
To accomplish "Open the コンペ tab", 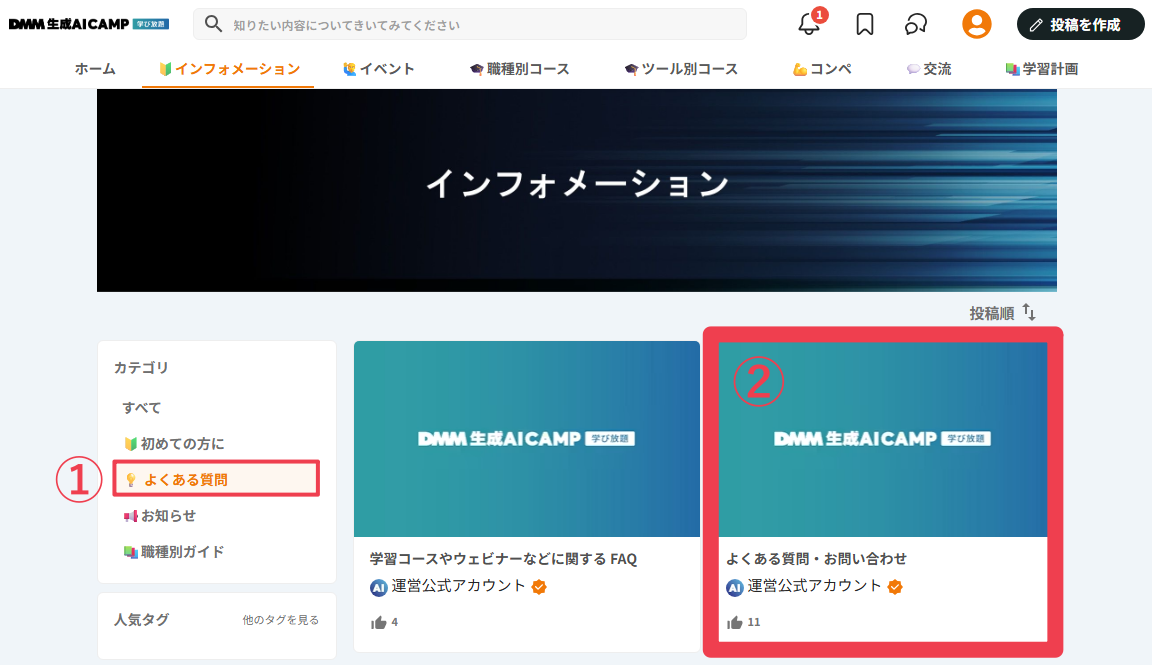I will [x=822, y=69].
